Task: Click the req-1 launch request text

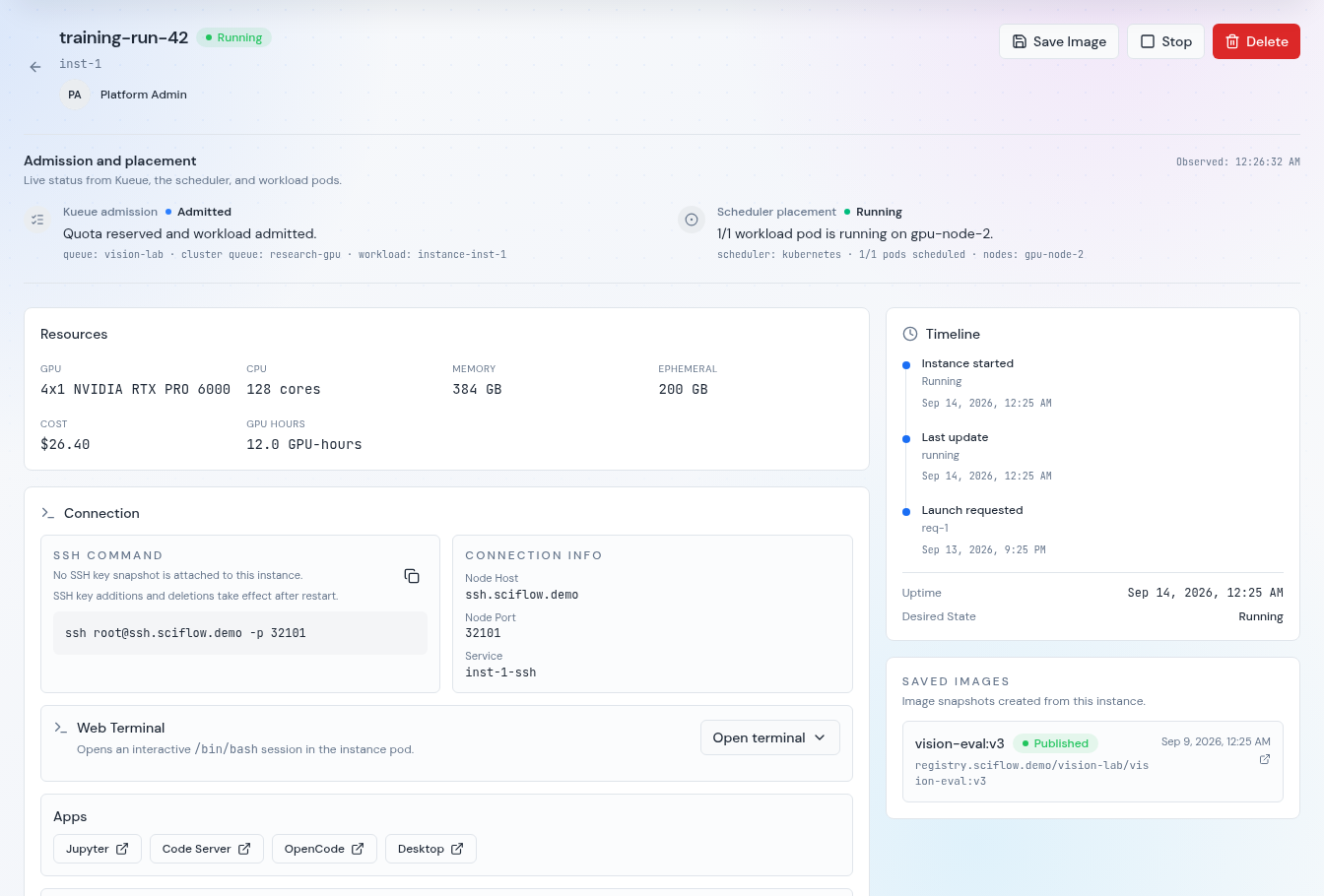Action: (x=935, y=528)
